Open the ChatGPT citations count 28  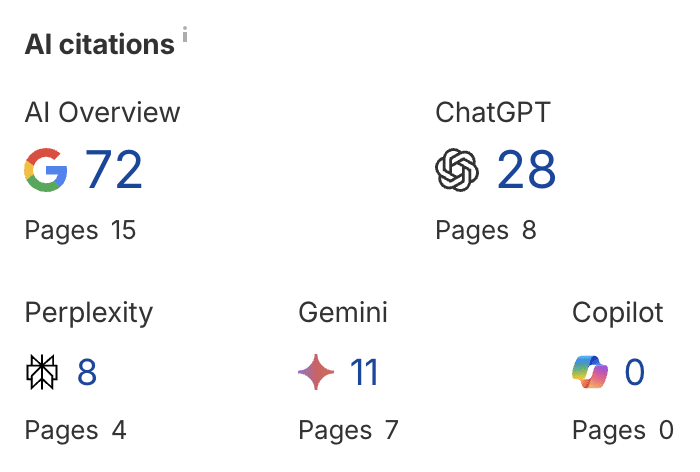(526, 170)
